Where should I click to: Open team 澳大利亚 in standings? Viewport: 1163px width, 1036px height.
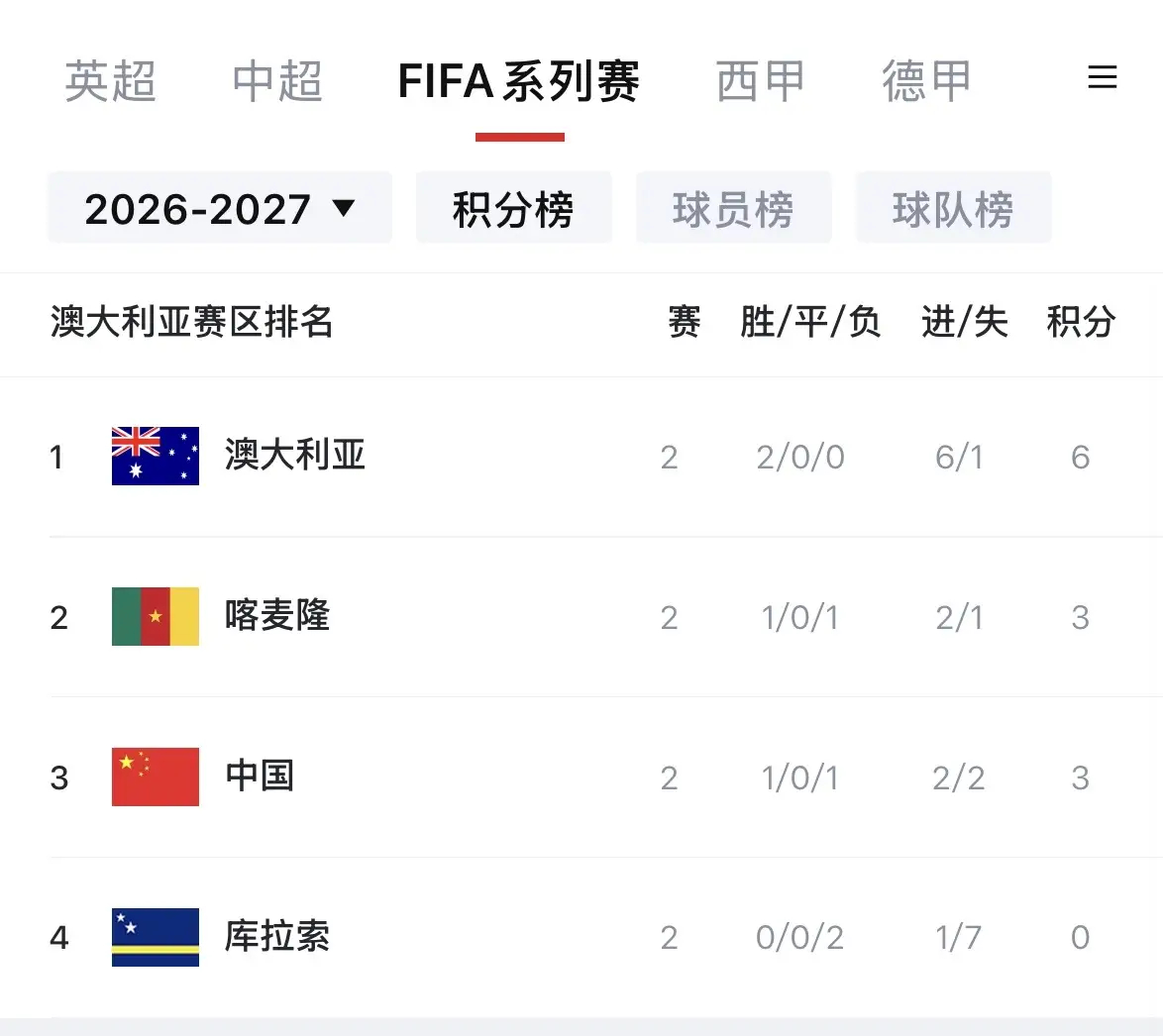pos(295,456)
